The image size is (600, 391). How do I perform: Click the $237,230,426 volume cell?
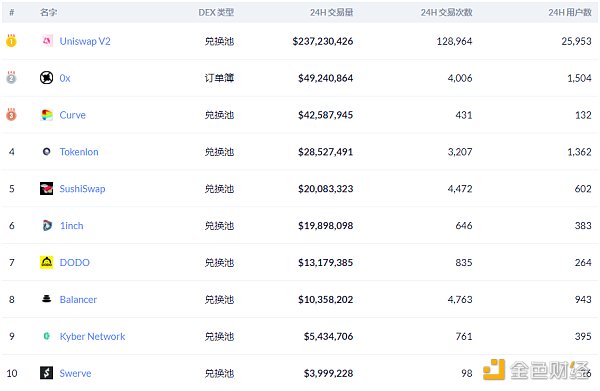point(323,41)
